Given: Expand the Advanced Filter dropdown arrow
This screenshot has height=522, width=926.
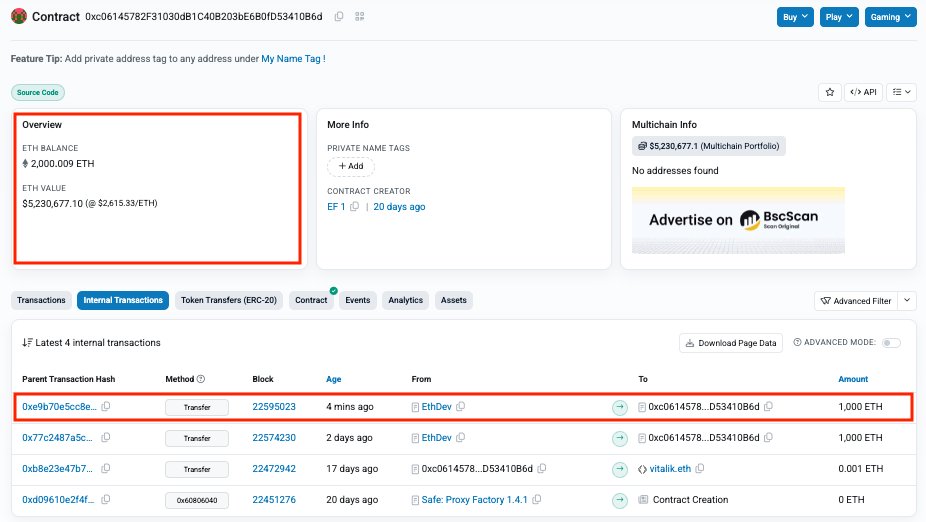Looking at the screenshot, I should tap(907, 301).
